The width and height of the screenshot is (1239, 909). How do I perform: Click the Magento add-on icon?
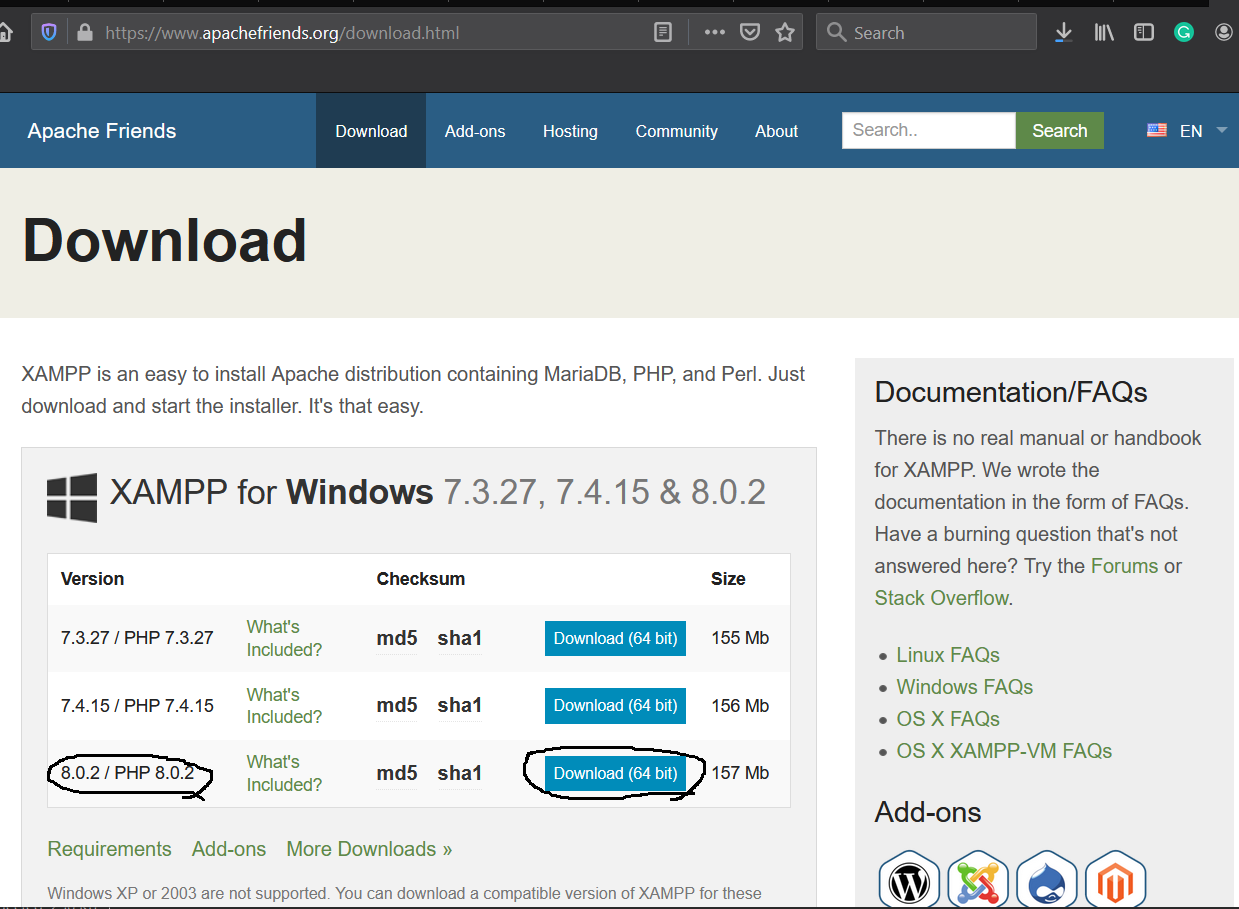click(x=1115, y=881)
